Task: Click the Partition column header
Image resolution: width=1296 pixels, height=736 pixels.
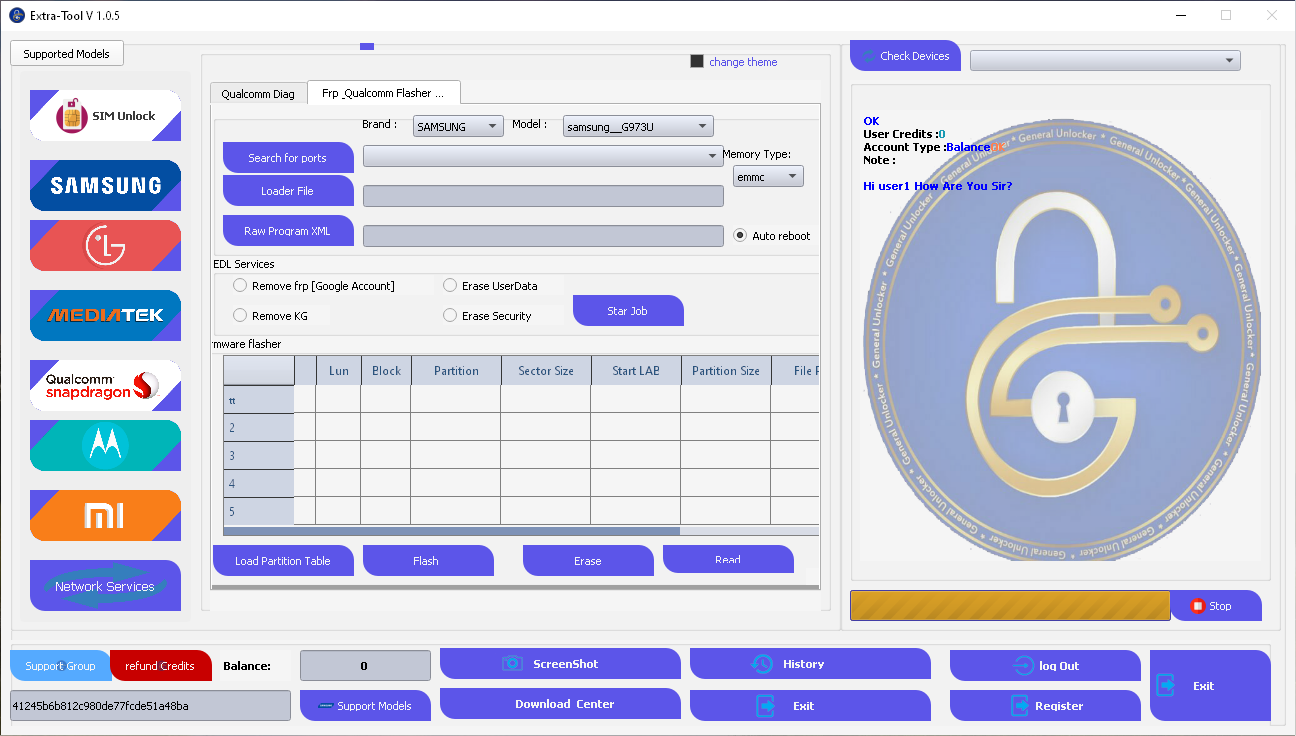Action: point(456,371)
